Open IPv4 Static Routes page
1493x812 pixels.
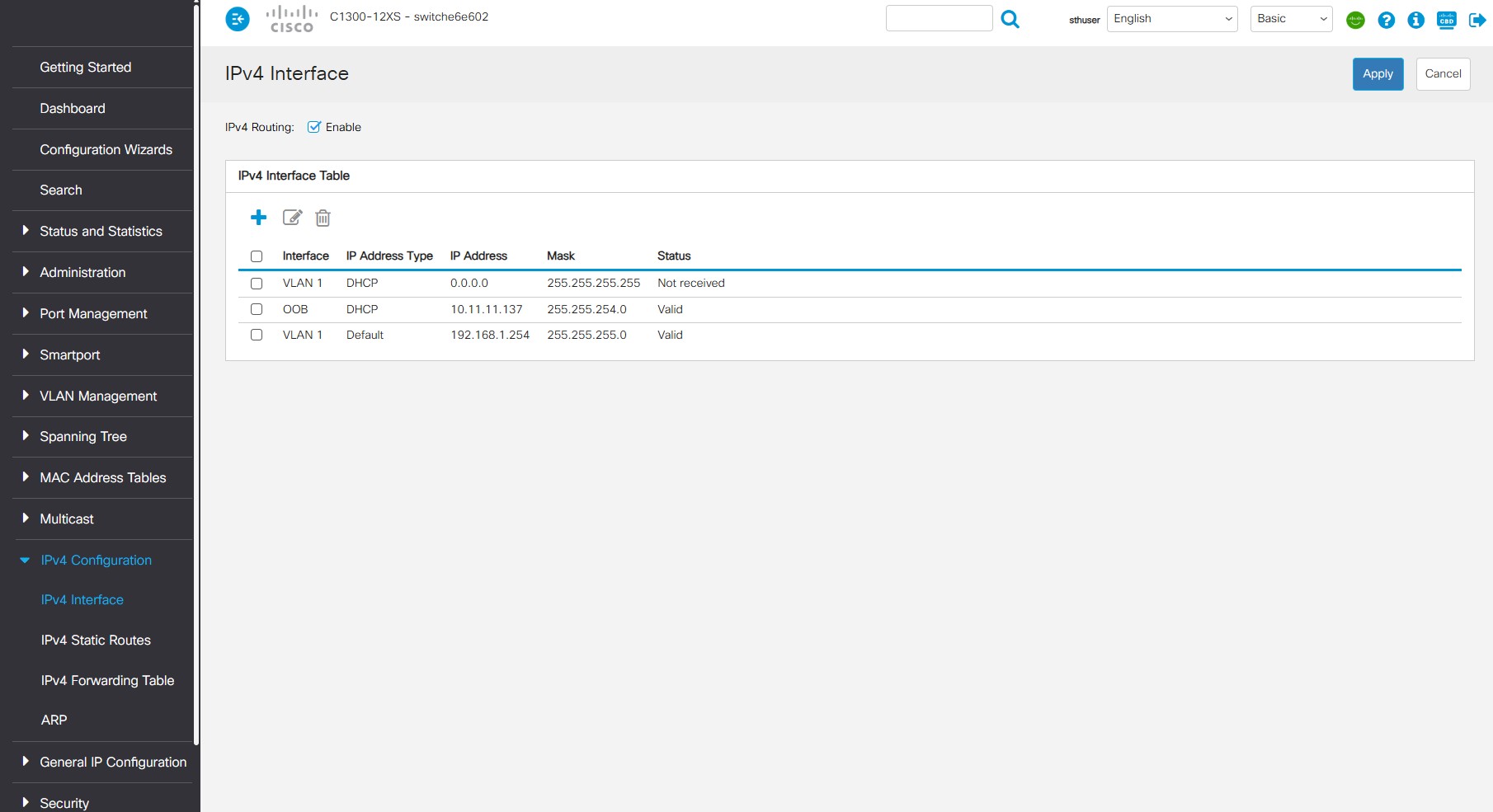click(96, 640)
